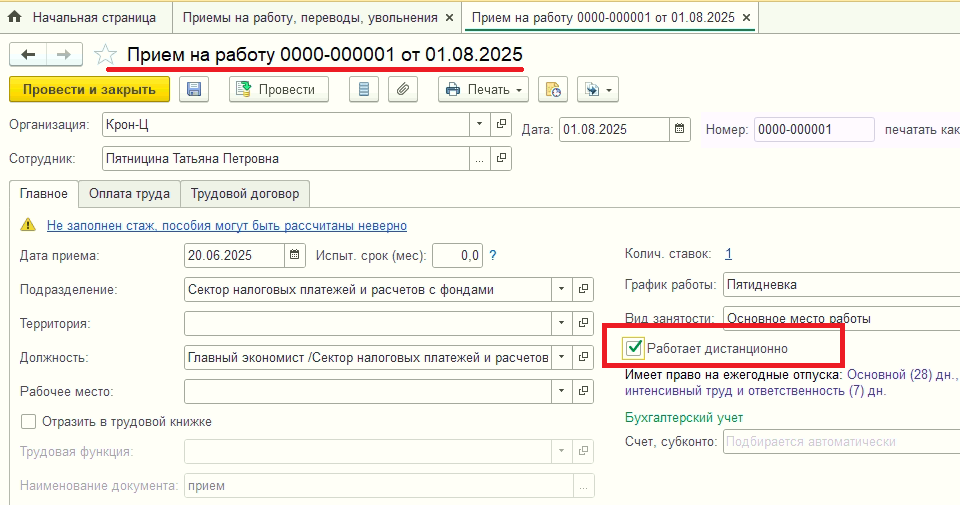Click the Дата приема field 20.06.2025
This screenshot has height=505, width=960.
234,255
